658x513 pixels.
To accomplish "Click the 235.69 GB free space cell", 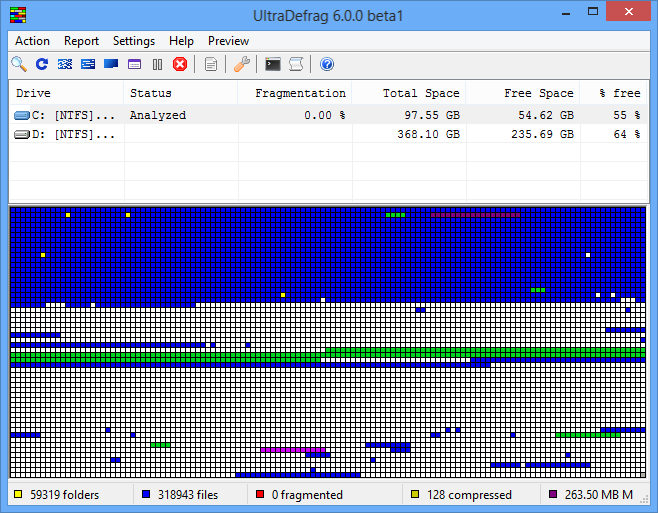I will click(543, 134).
